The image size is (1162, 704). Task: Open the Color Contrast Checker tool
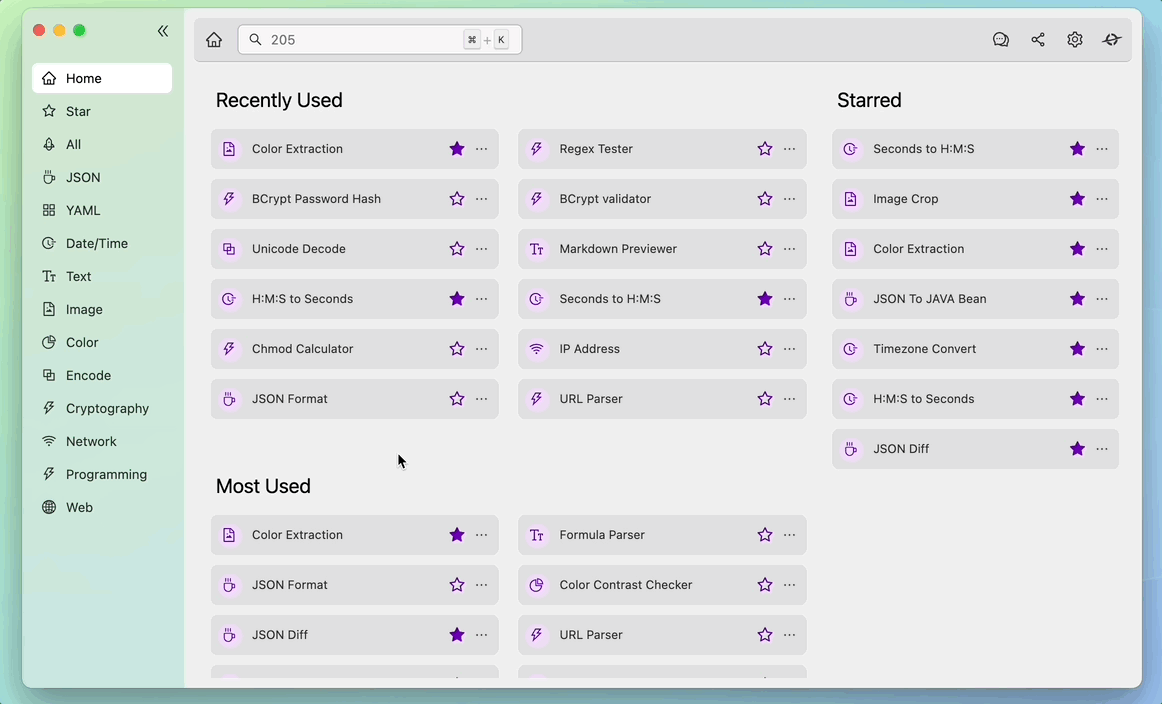tap(662, 585)
